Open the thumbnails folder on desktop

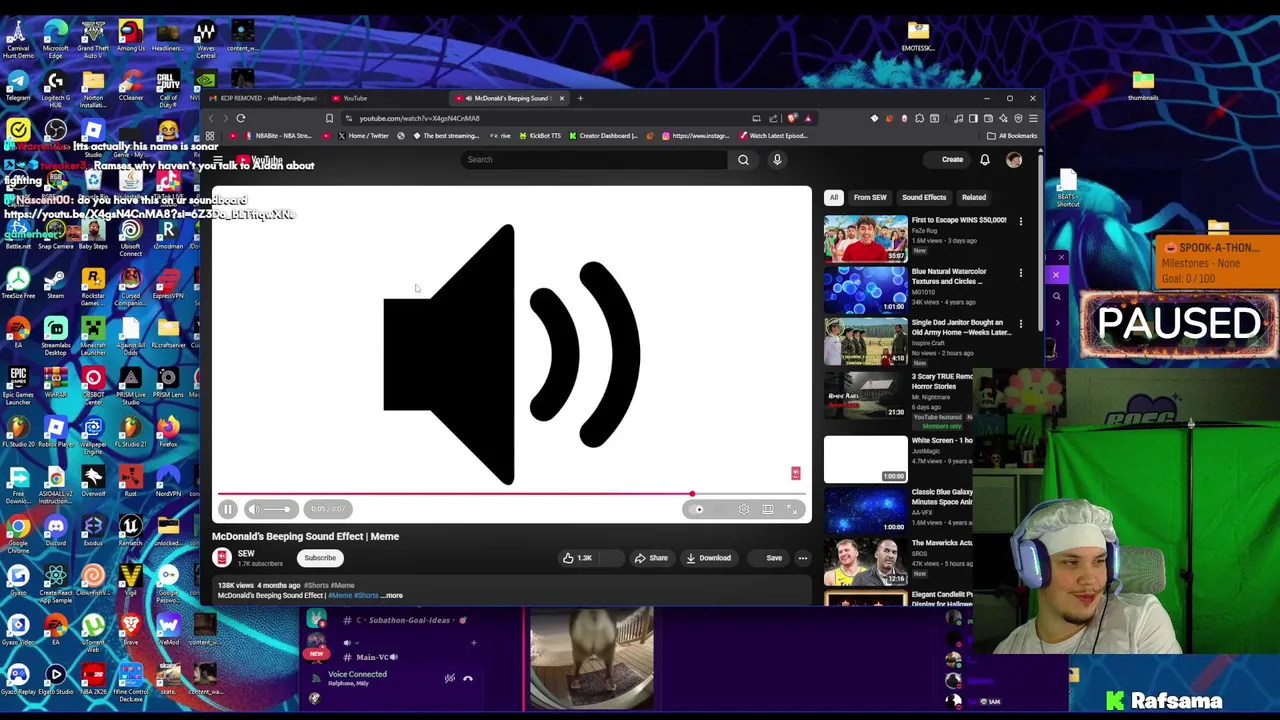point(1143,86)
